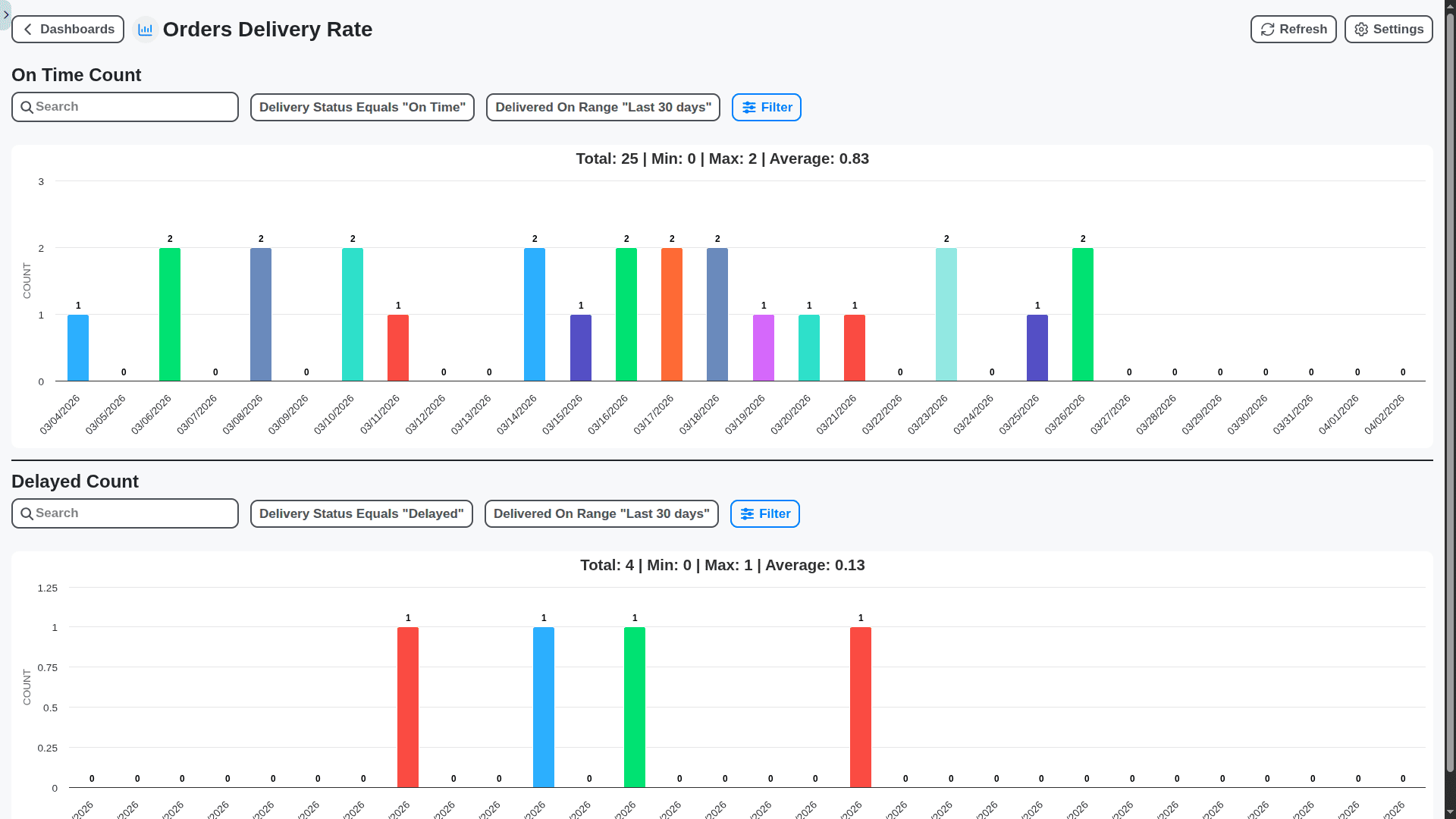Click the filter sliders icon on On Time chart
The image size is (1456, 819).
pyautogui.click(x=750, y=107)
